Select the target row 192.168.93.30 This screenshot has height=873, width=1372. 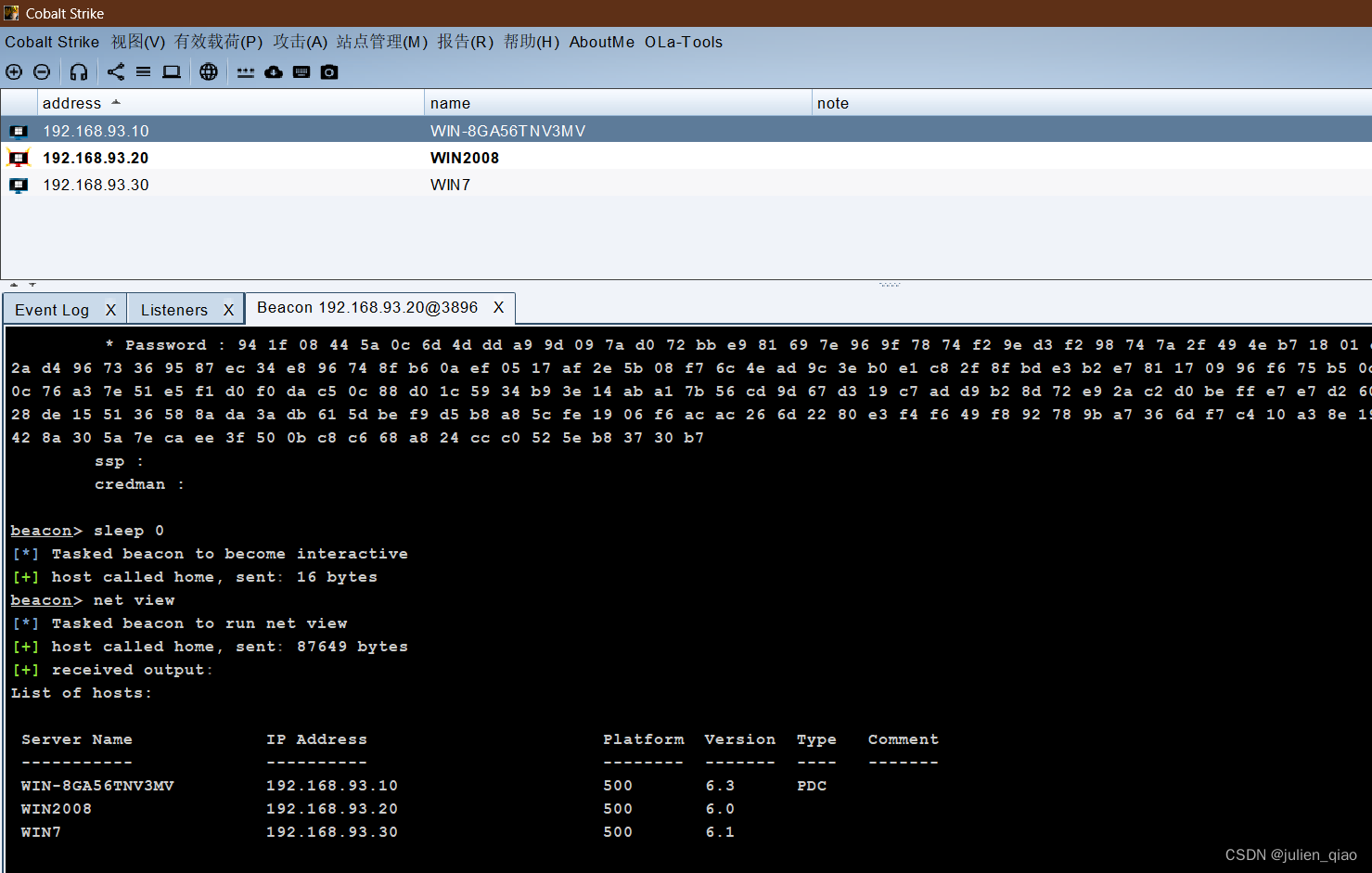686,185
